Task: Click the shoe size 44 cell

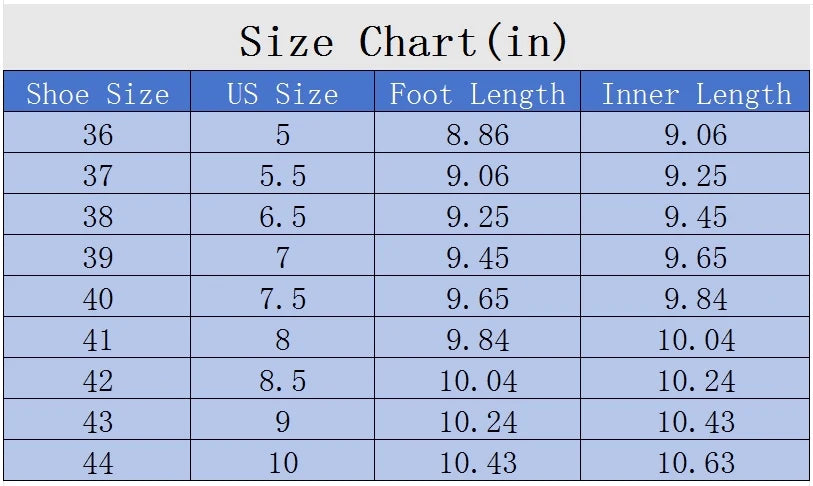Action: tap(97, 463)
